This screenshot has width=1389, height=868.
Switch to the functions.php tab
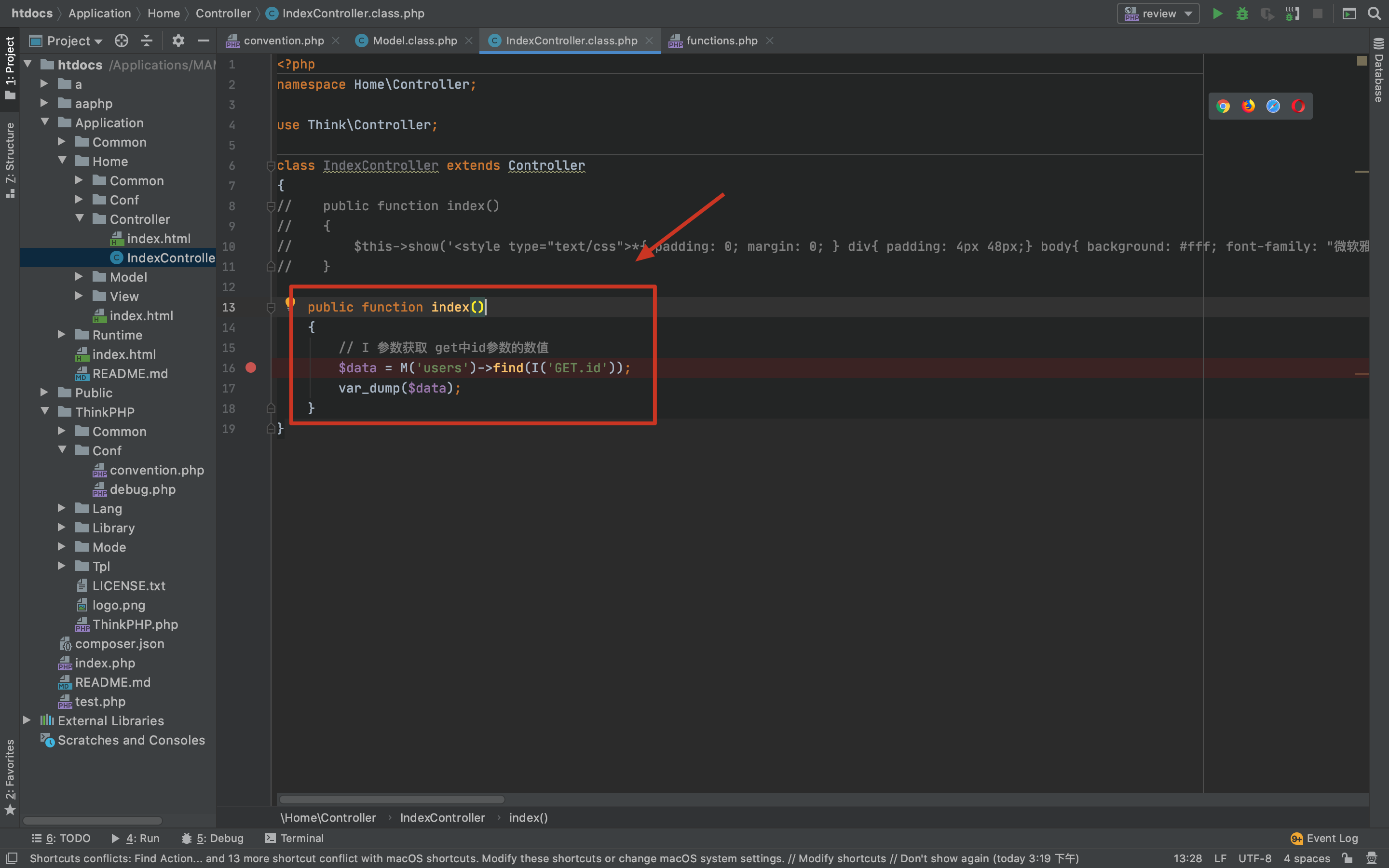721,41
